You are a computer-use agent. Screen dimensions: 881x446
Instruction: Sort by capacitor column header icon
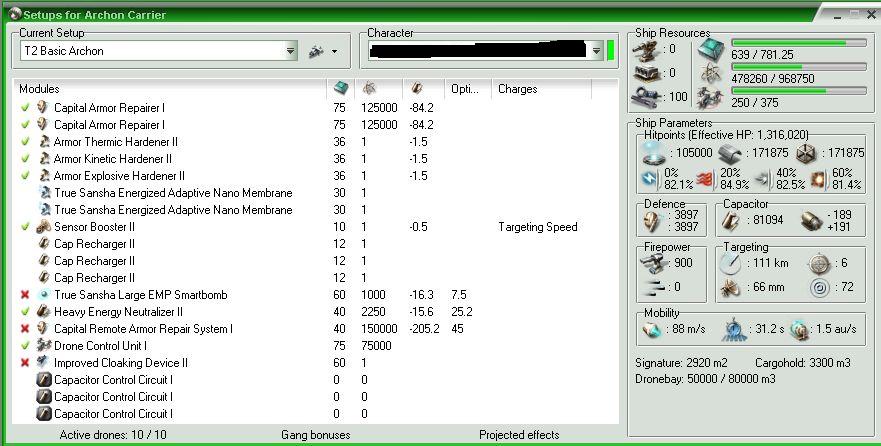(x=416, y=88)
